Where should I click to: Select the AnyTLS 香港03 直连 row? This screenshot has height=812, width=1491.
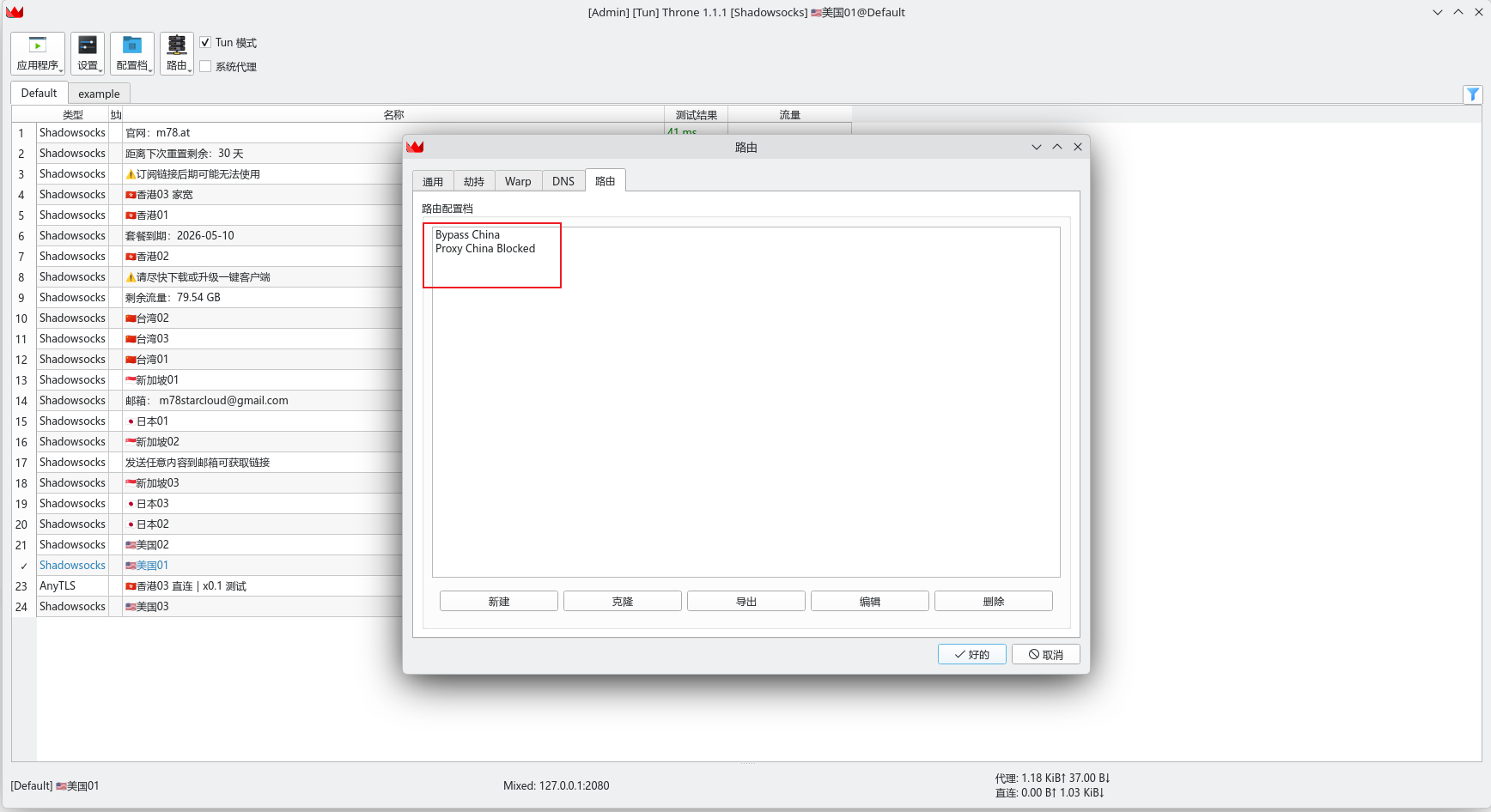219,586
